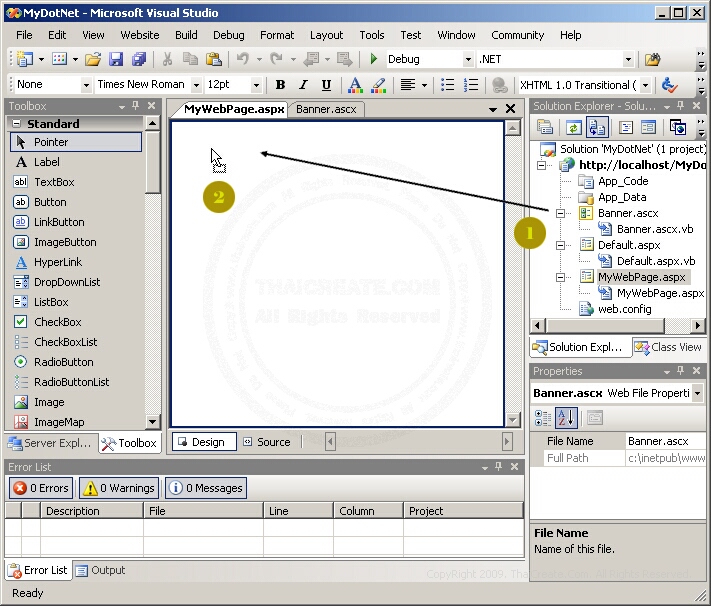711x606 pixels.
Task: Toggle Underline formatting
Action: point(326,85)
